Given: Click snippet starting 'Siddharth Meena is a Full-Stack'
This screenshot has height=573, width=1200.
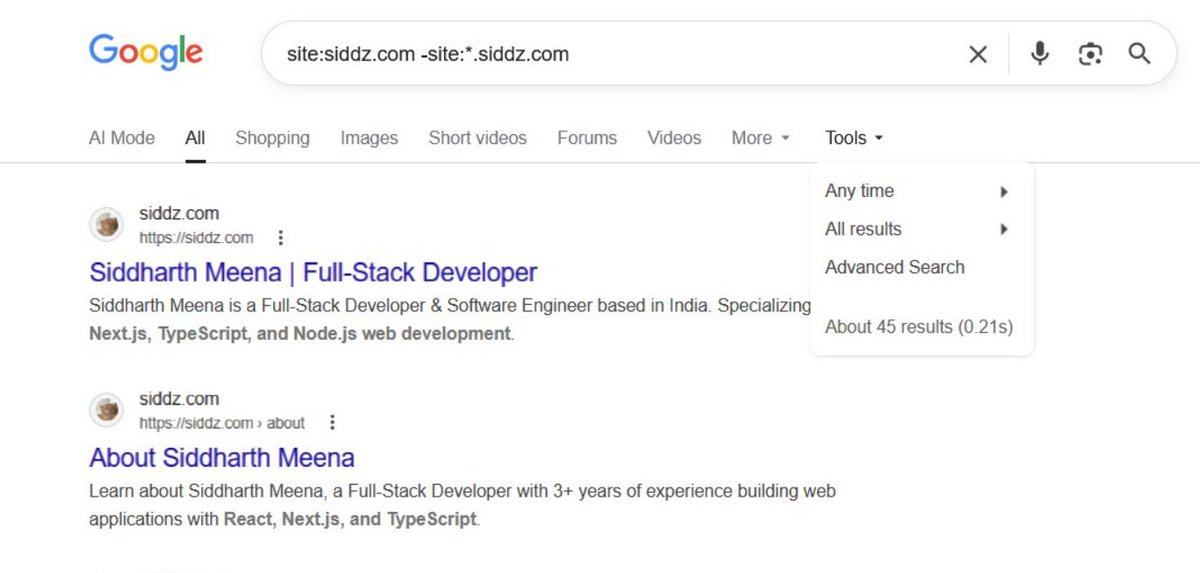Looking at the screenshot, I should click(450, 320).
